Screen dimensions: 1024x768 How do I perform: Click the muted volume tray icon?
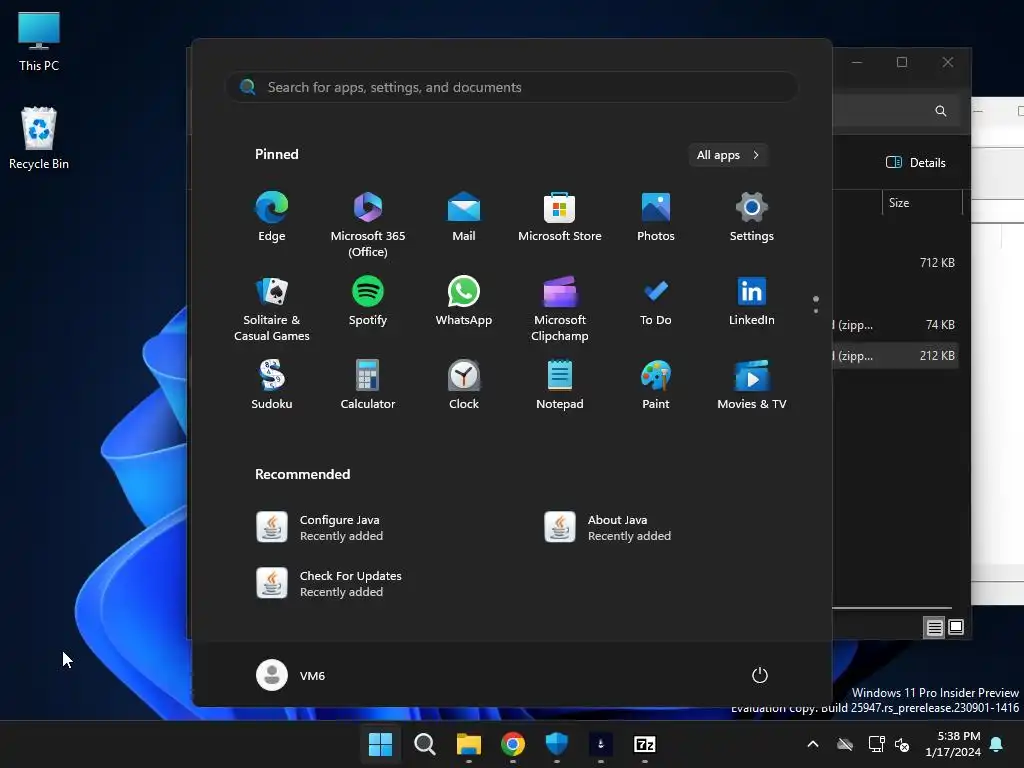[x=902, y=744]
